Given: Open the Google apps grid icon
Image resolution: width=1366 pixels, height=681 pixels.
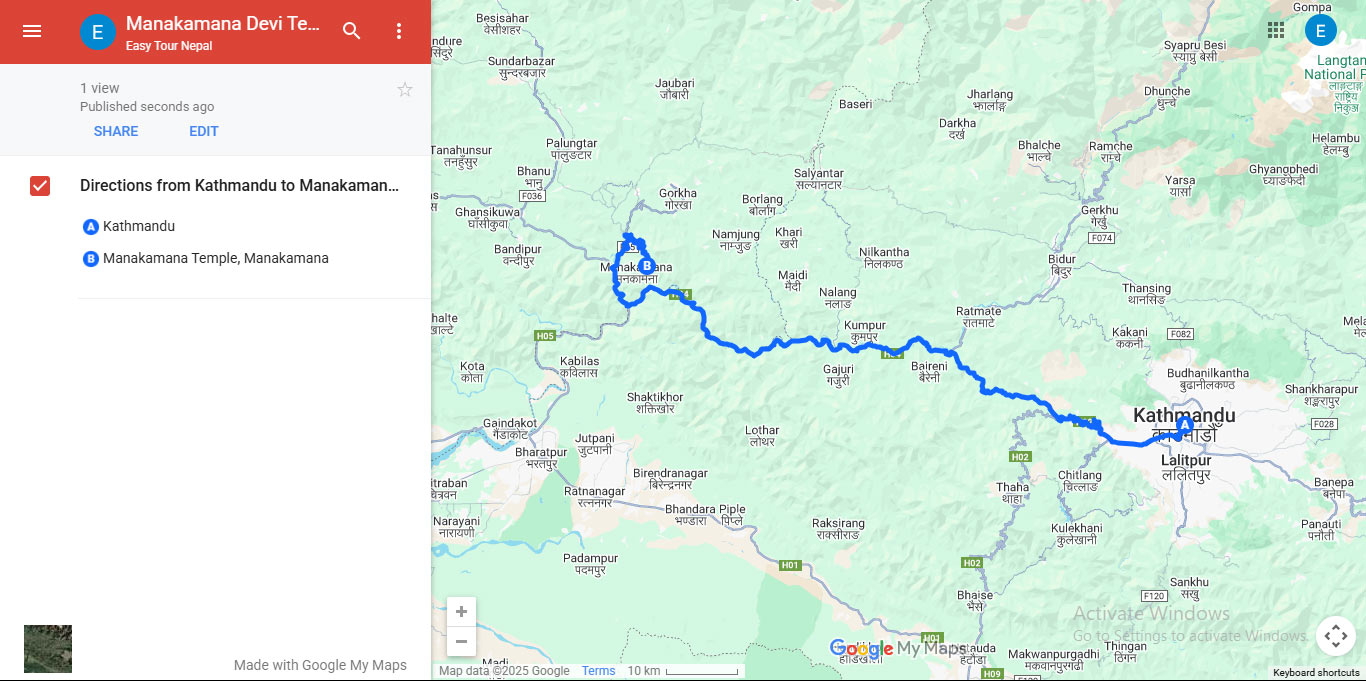Looking at the screenshot, I should click(1276, 30).
